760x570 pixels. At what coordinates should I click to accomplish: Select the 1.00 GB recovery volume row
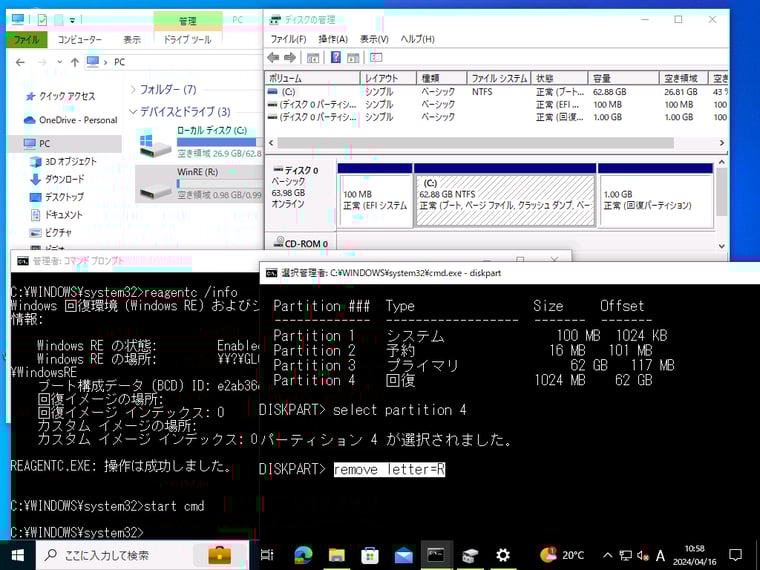click(x=496, y=117)
